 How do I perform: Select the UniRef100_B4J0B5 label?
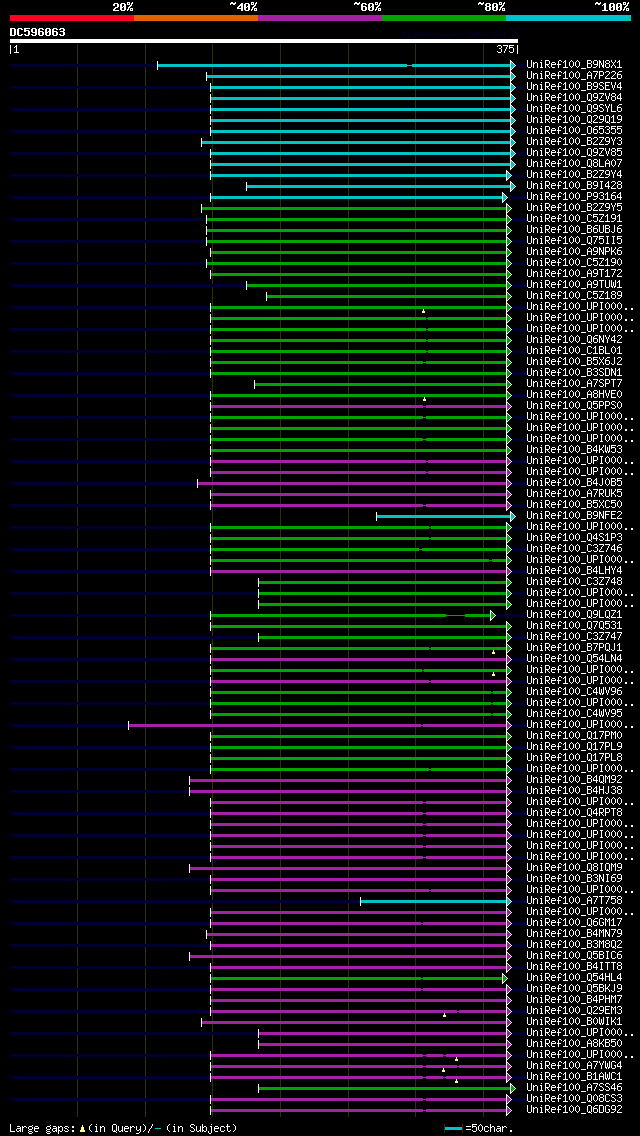point(574,483)
